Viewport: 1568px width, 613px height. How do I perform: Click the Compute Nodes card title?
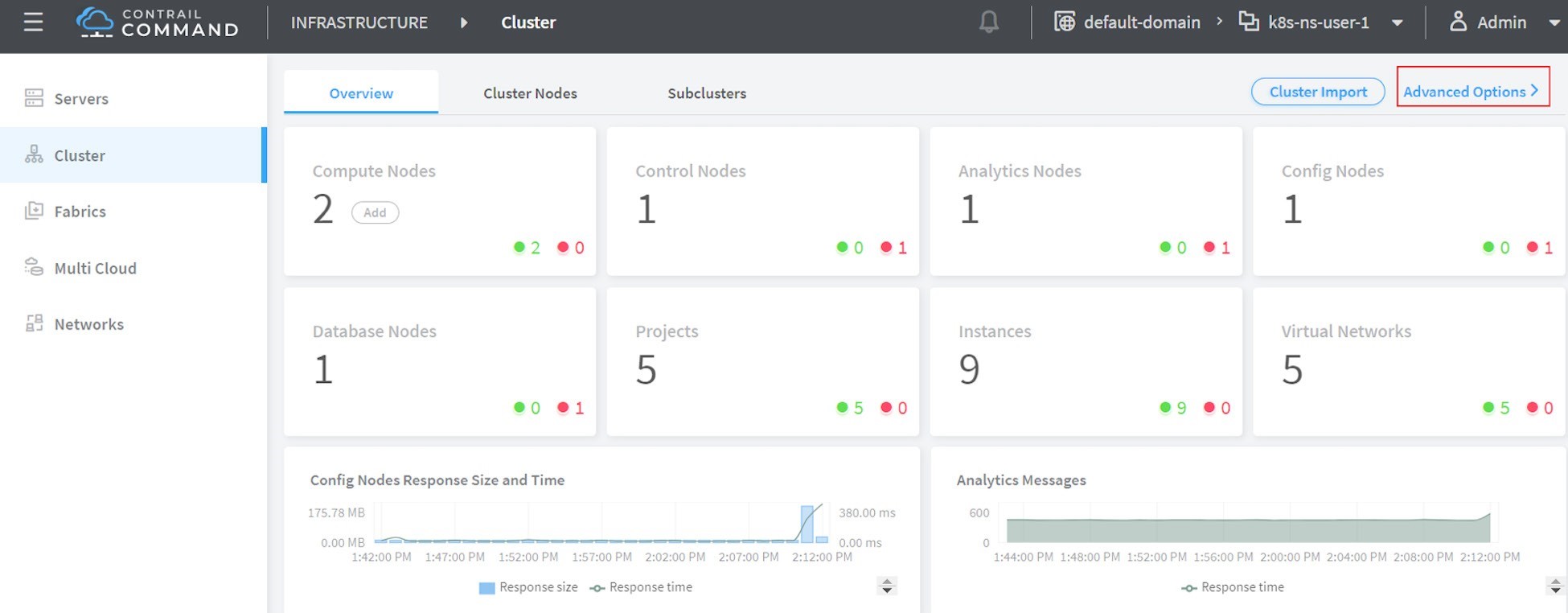374,171
